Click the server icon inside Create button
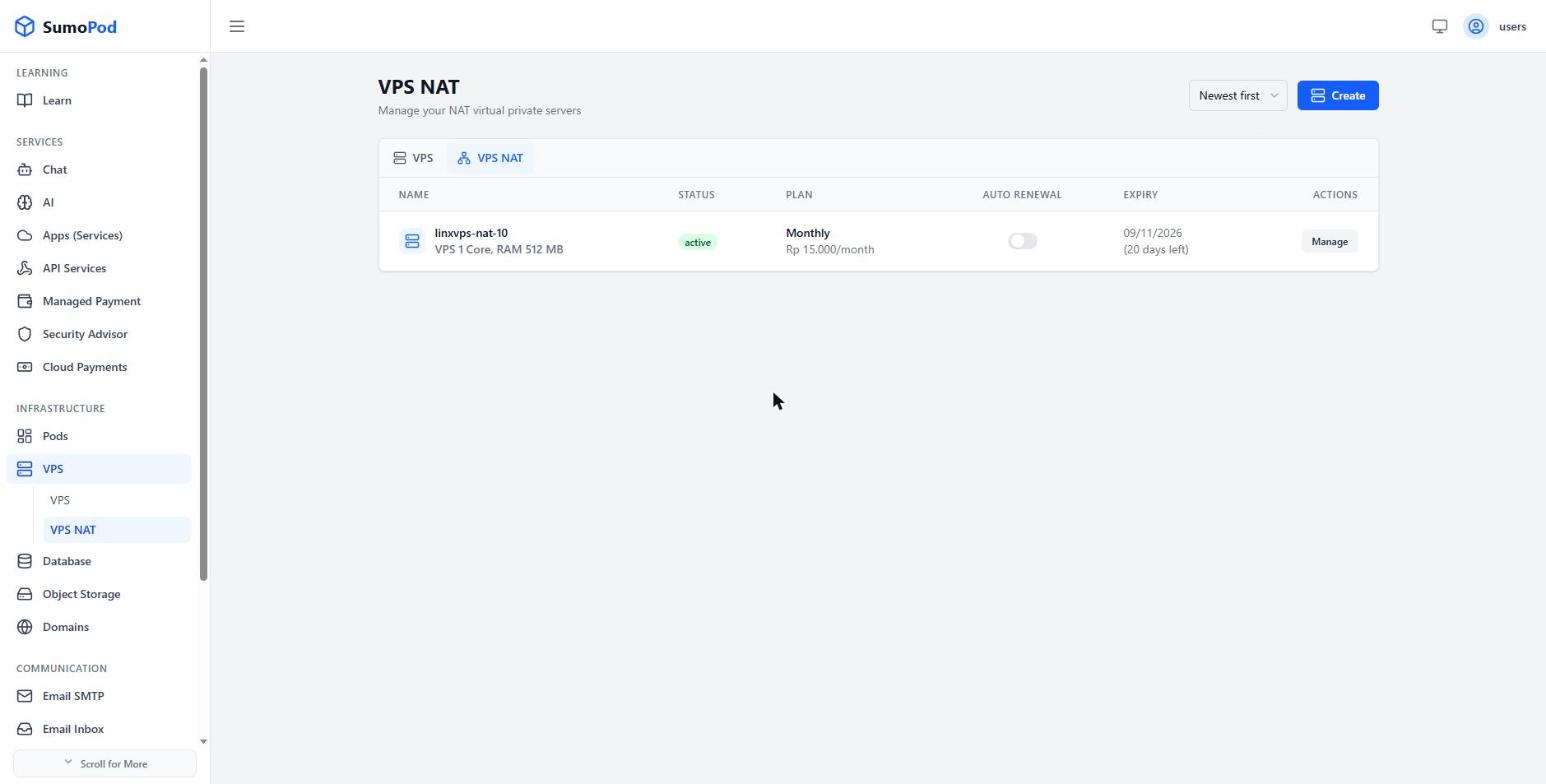This screenshot has width=1546, height=784. click(1318, 96)
